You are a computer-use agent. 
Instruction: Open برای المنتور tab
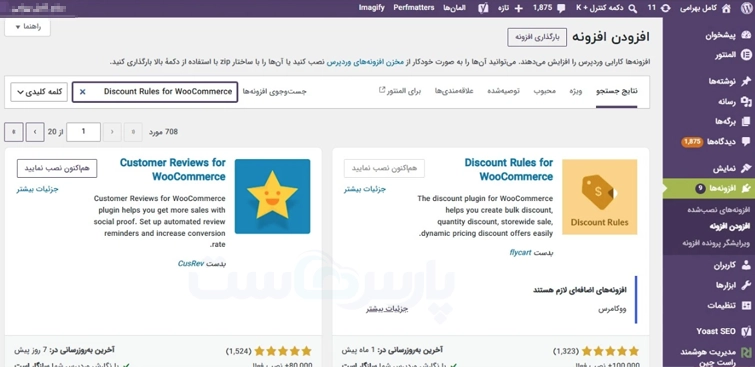coord(400,91)
